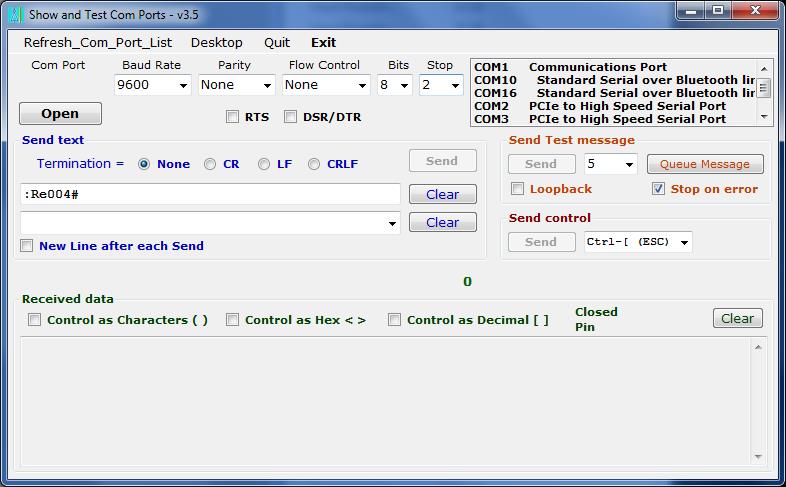The image size is (786, 487).
Task: Click the Desktop menu item
Action: point(216,43)
